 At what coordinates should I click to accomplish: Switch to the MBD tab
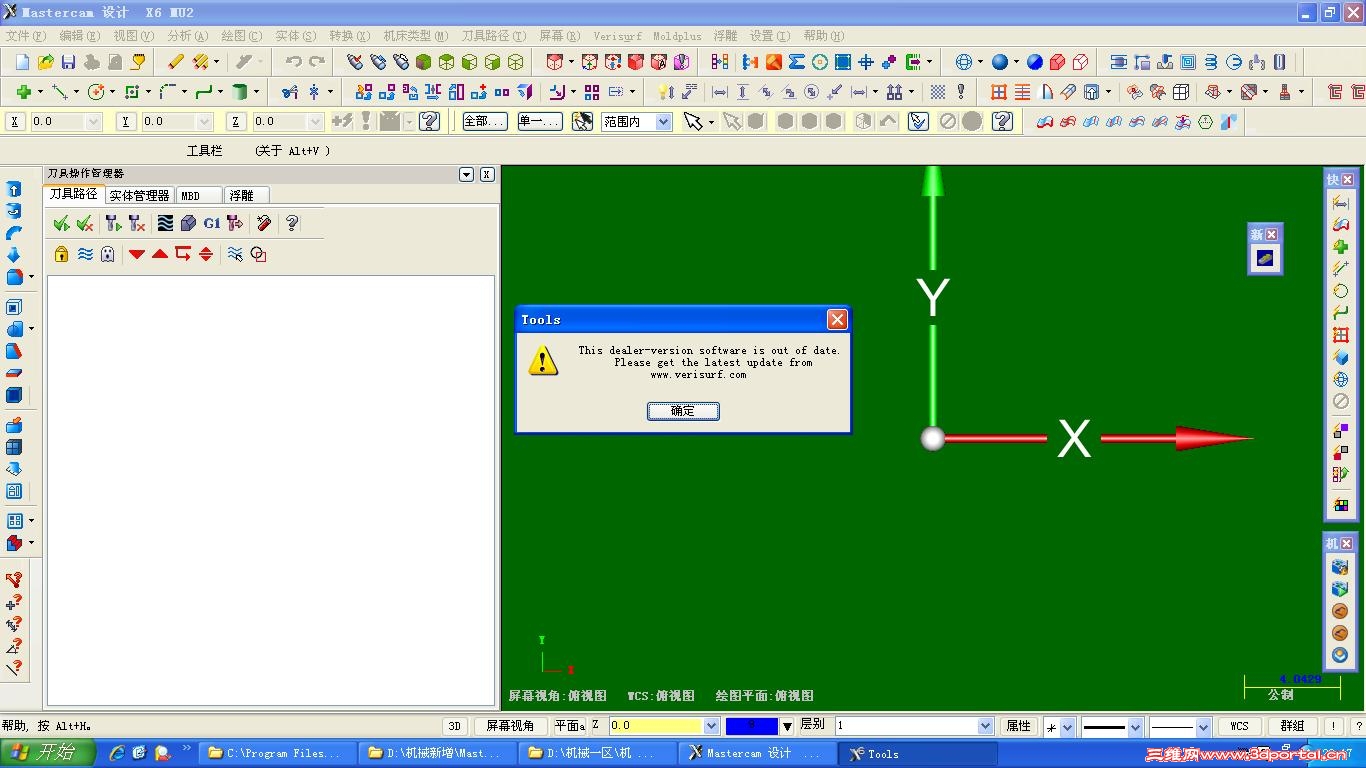[x=199, y=195]
